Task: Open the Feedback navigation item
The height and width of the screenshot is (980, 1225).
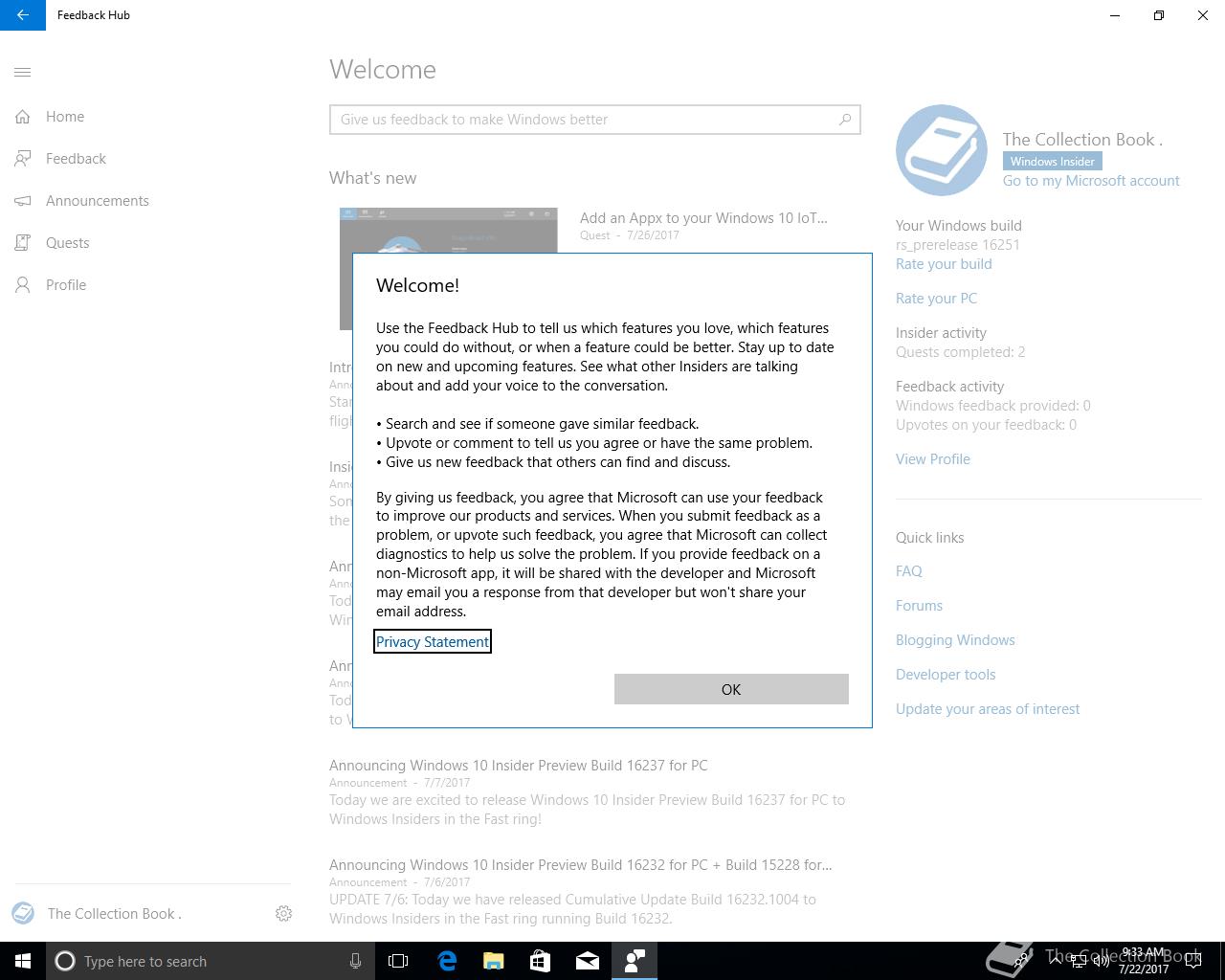Action: point(76,159)
